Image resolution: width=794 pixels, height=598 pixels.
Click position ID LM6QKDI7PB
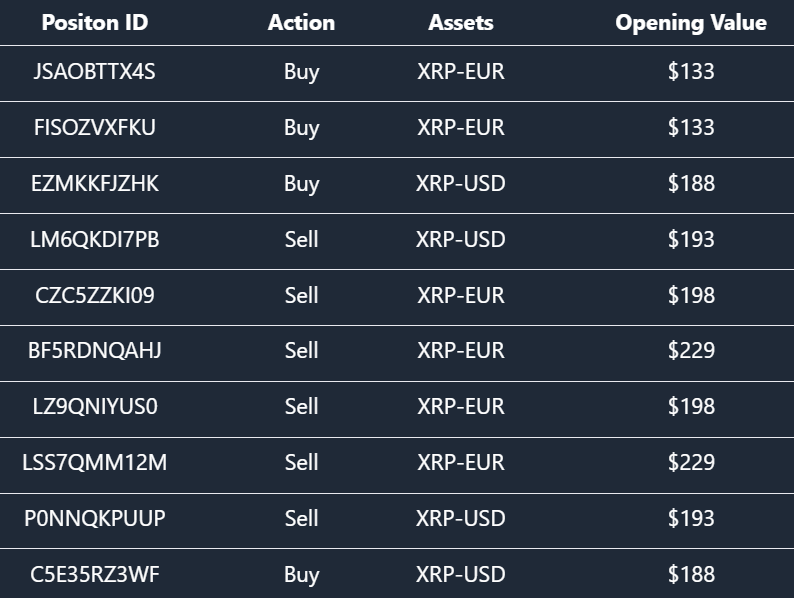click(x=95, y=240)
